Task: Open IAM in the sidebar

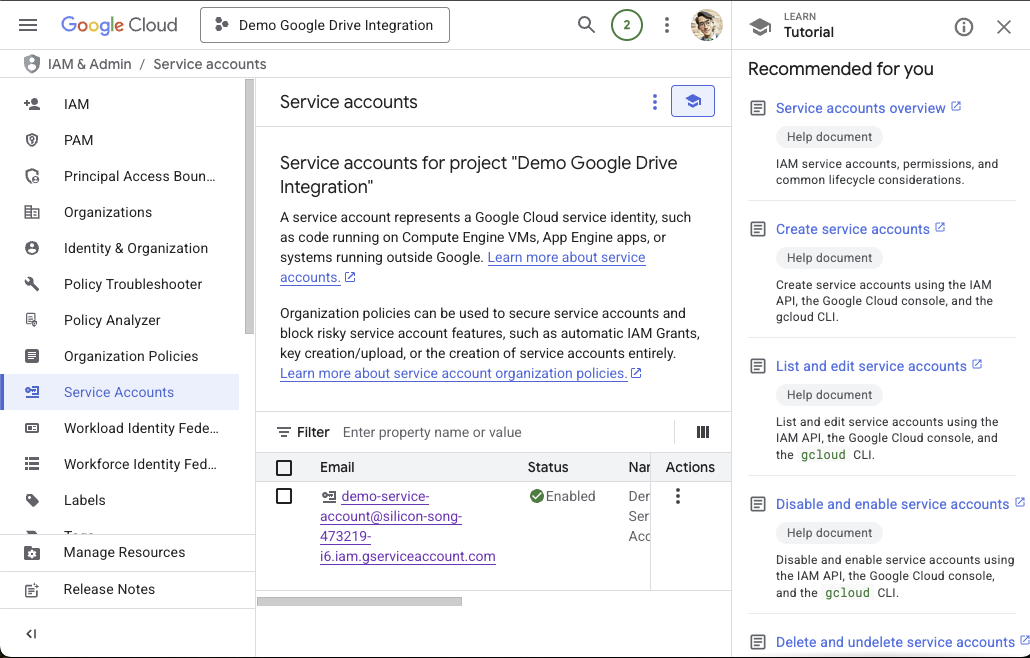Action: pyautogui.click(x=121, y=104)
